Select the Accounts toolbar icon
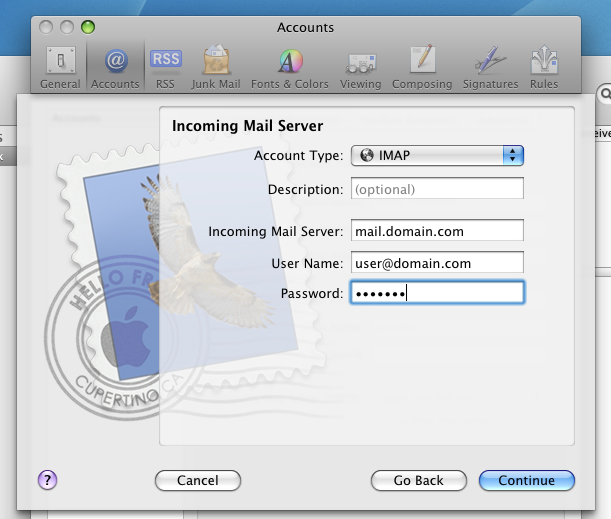 [115, 67]
